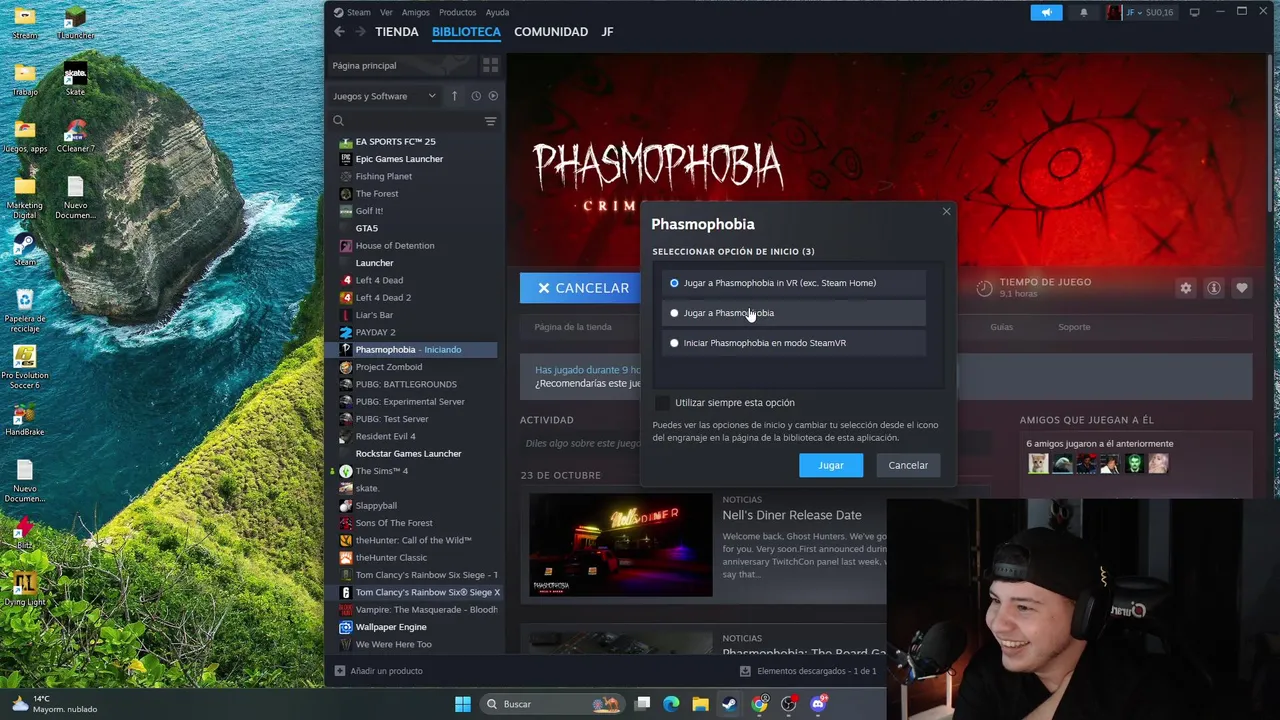The height and width of the screenshot is (720, 1280).
Task: Click 'Página principal' library home
Action: coord(364,65)
